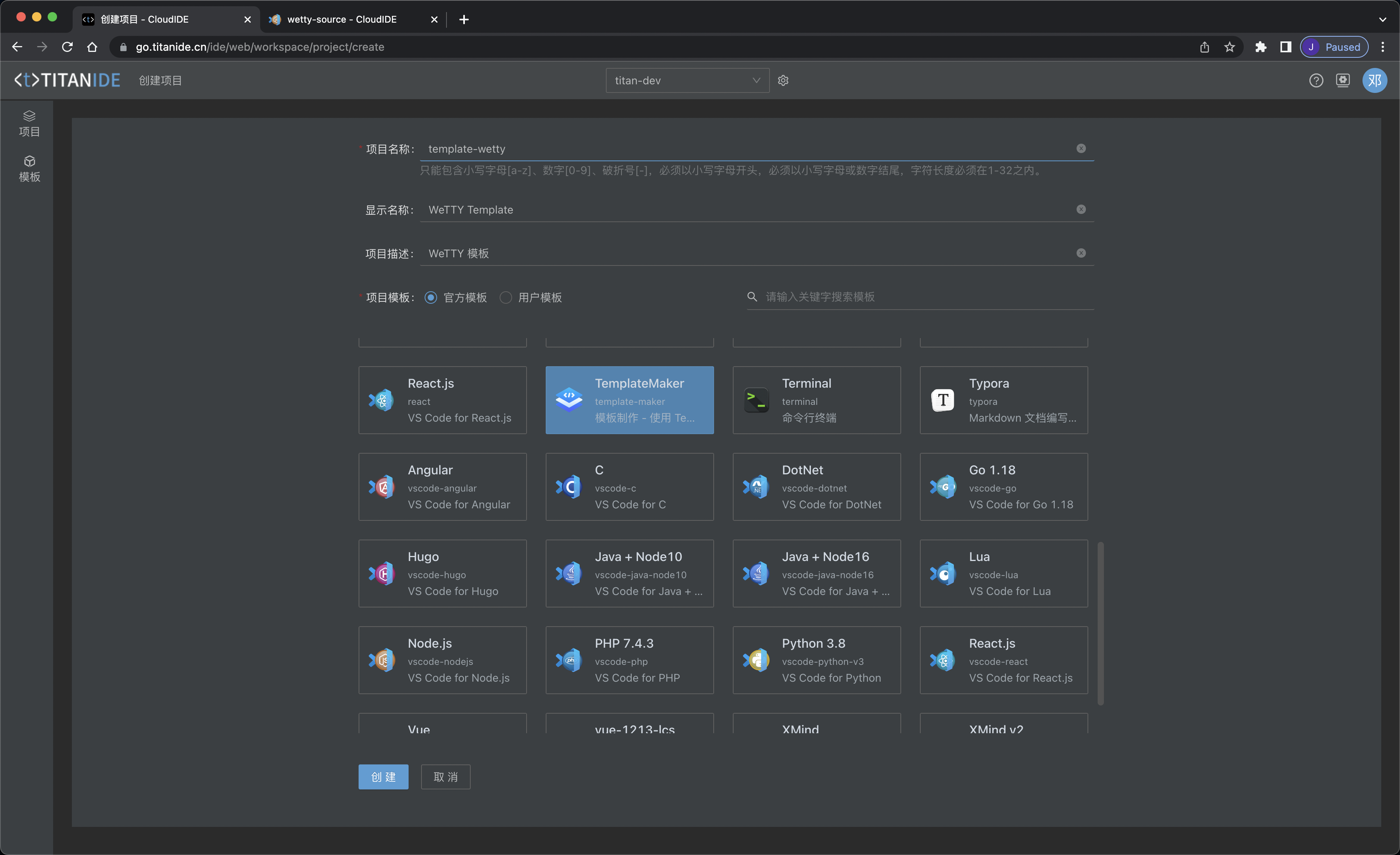Click the 创建 create button
This screenshot has height=855, width=1400.
click(383, 777)
